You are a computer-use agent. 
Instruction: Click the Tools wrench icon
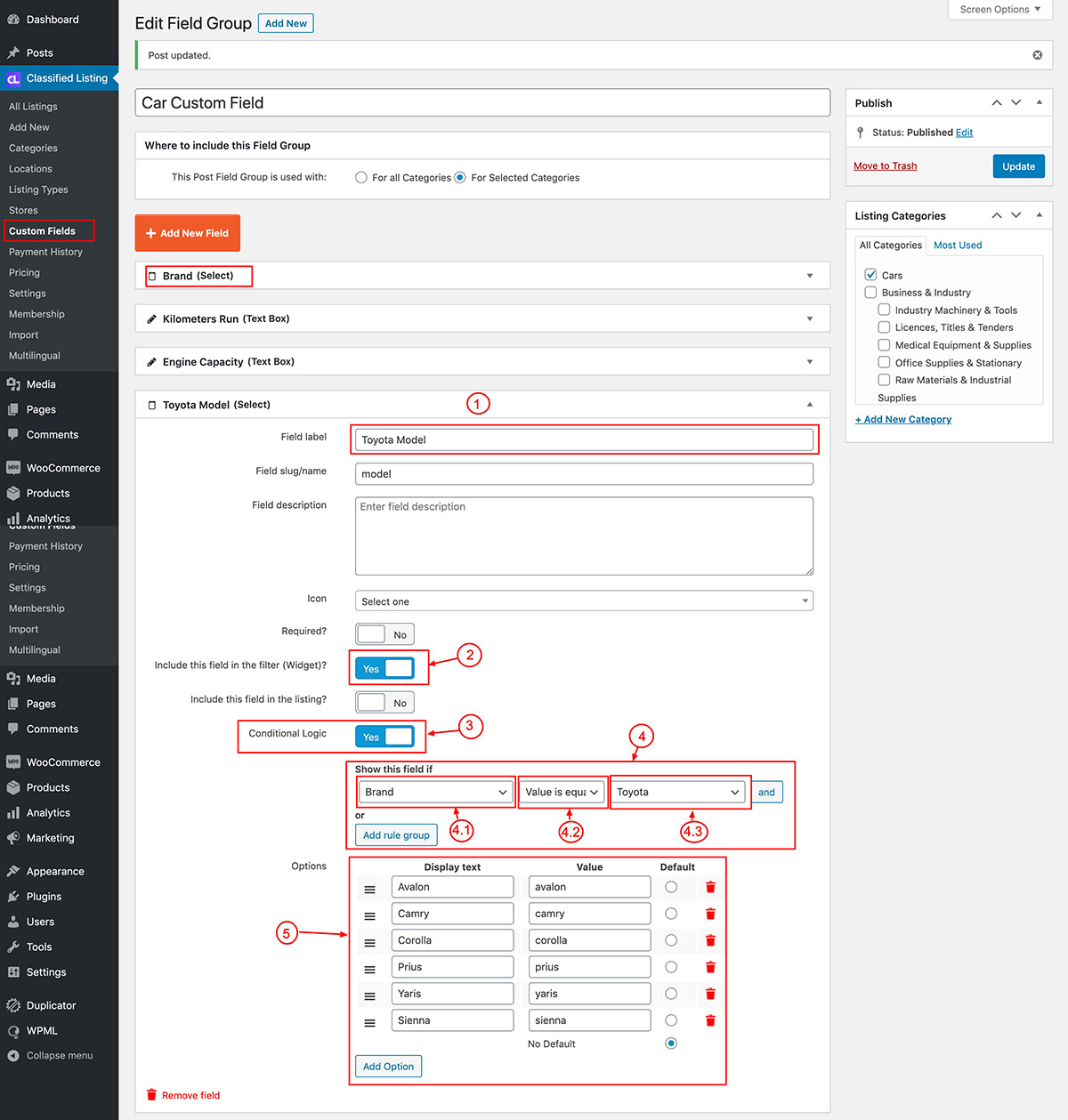(13, 947)
